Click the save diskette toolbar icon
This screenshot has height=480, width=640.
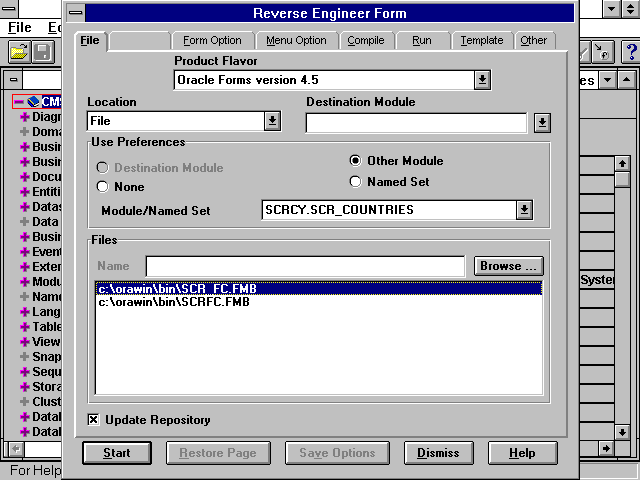pos(43,51)
